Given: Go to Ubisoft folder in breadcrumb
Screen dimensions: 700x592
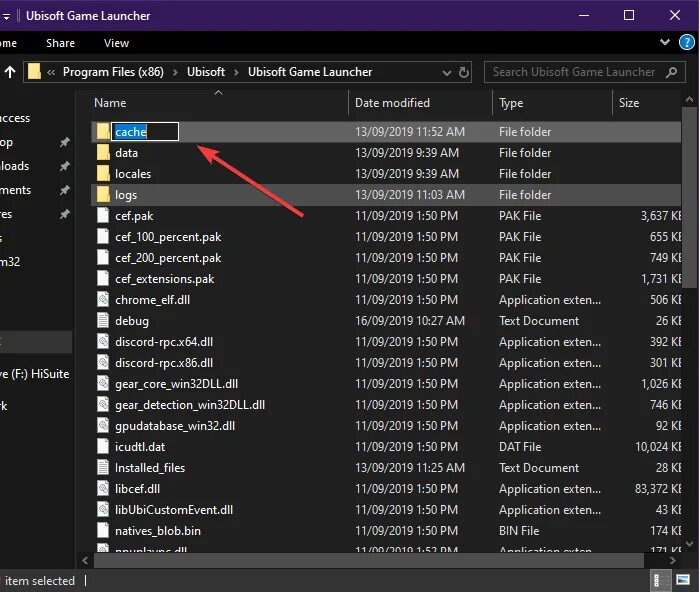Looking at the screenshot, I should [x=206, y=72].
